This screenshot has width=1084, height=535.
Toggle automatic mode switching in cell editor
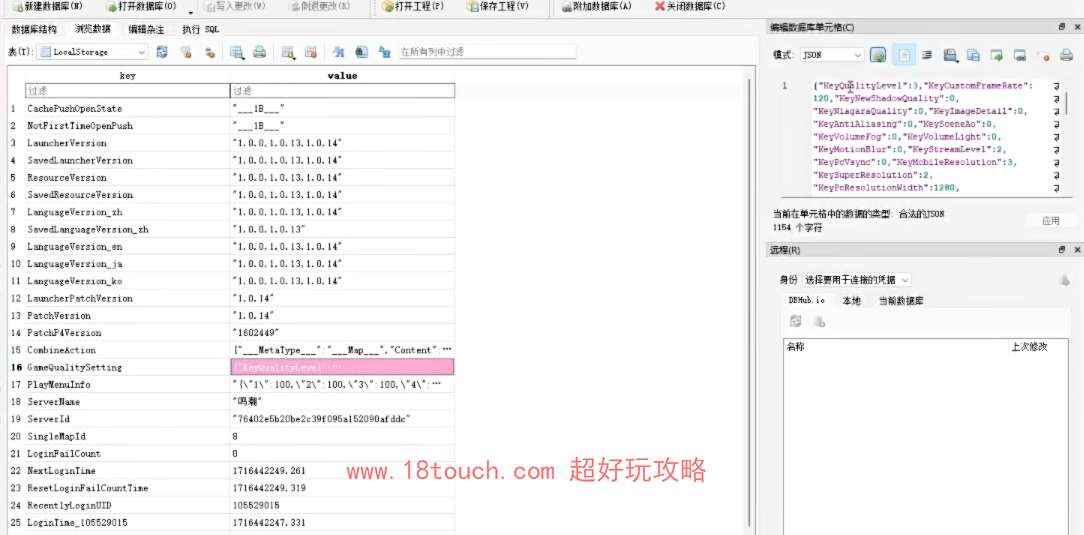(x=878, y=55)
